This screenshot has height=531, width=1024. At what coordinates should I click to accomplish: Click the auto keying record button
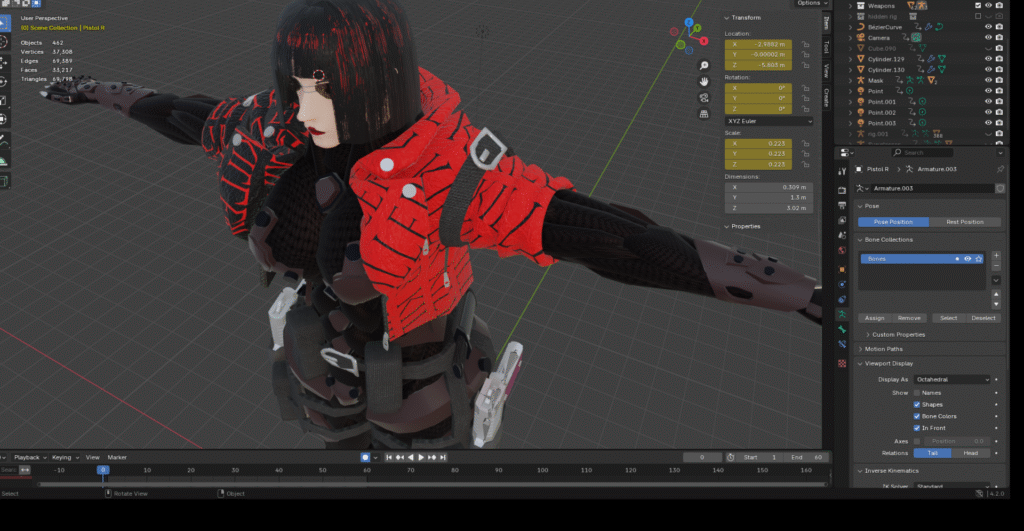[366, 457]
